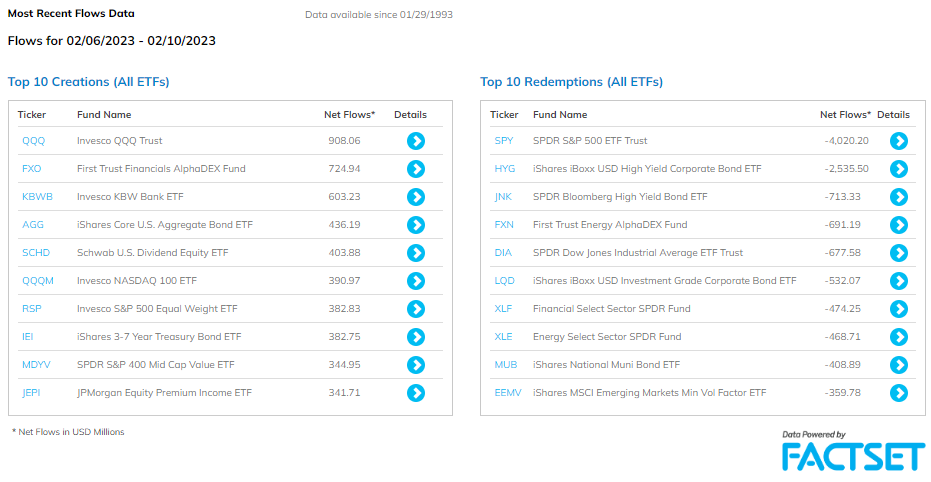Screen dimensions: 931x482
Task: Open details arrow for iShares National Muni Bond
Action: tap(899, 364)
